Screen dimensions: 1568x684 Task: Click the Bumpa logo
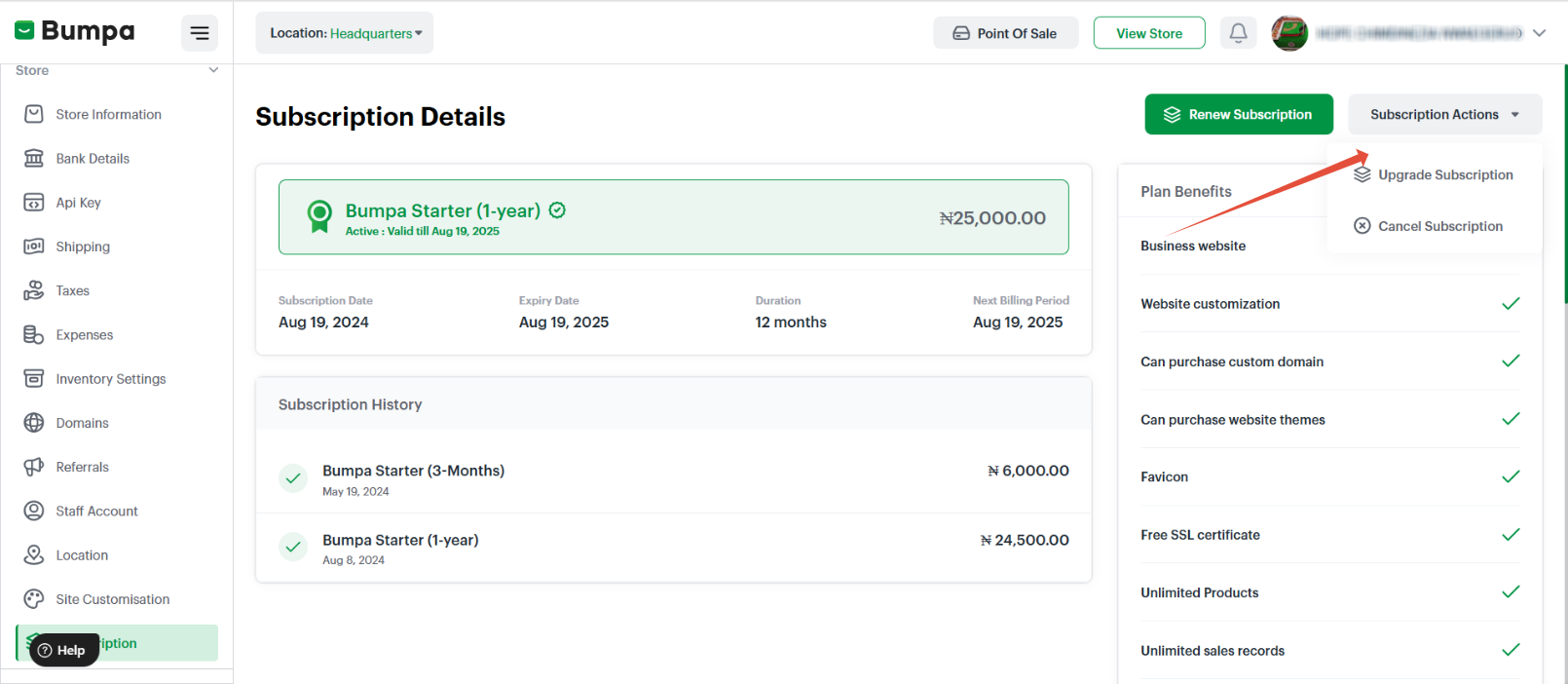point(75,31)
